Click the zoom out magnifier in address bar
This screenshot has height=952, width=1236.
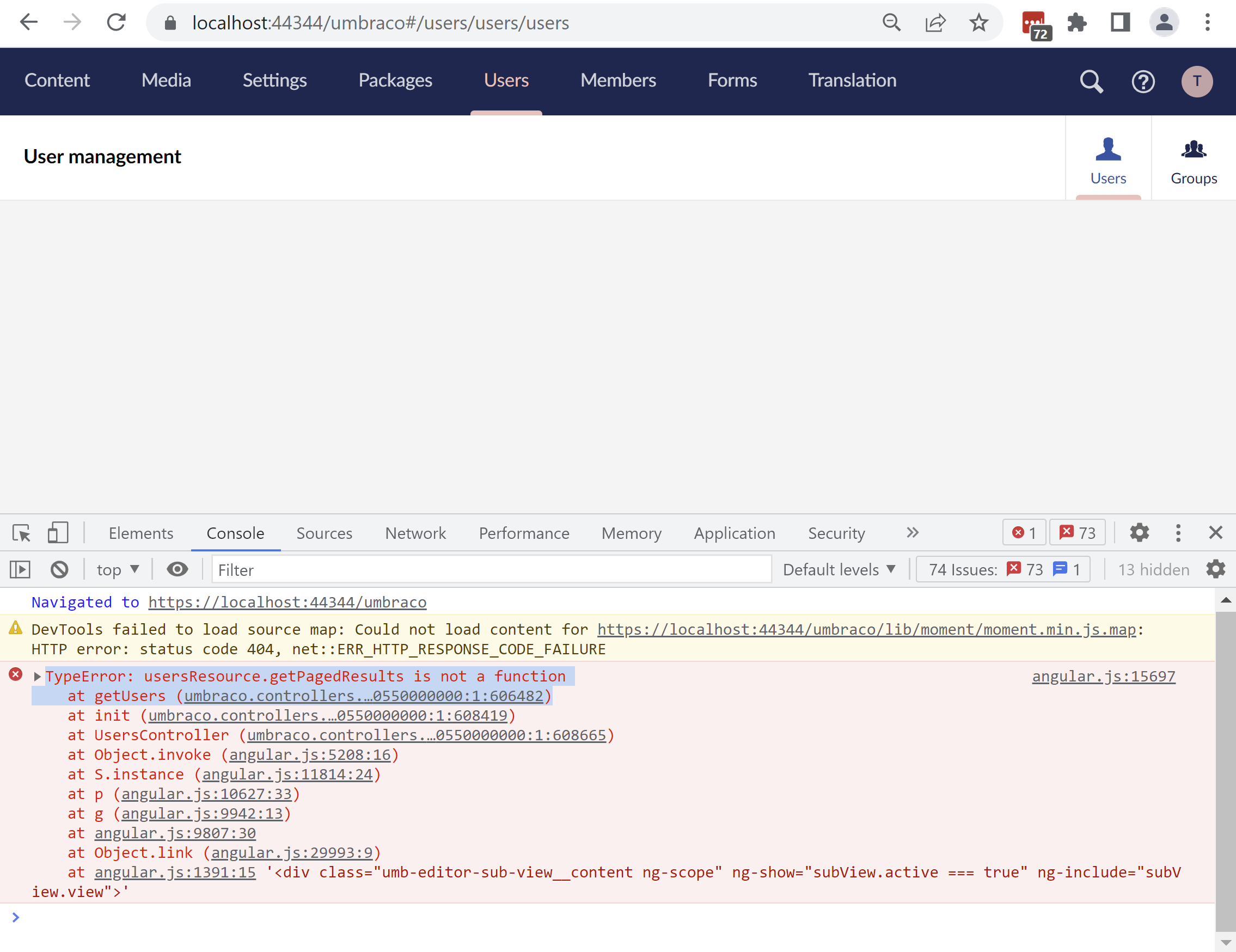coord(891,23)
